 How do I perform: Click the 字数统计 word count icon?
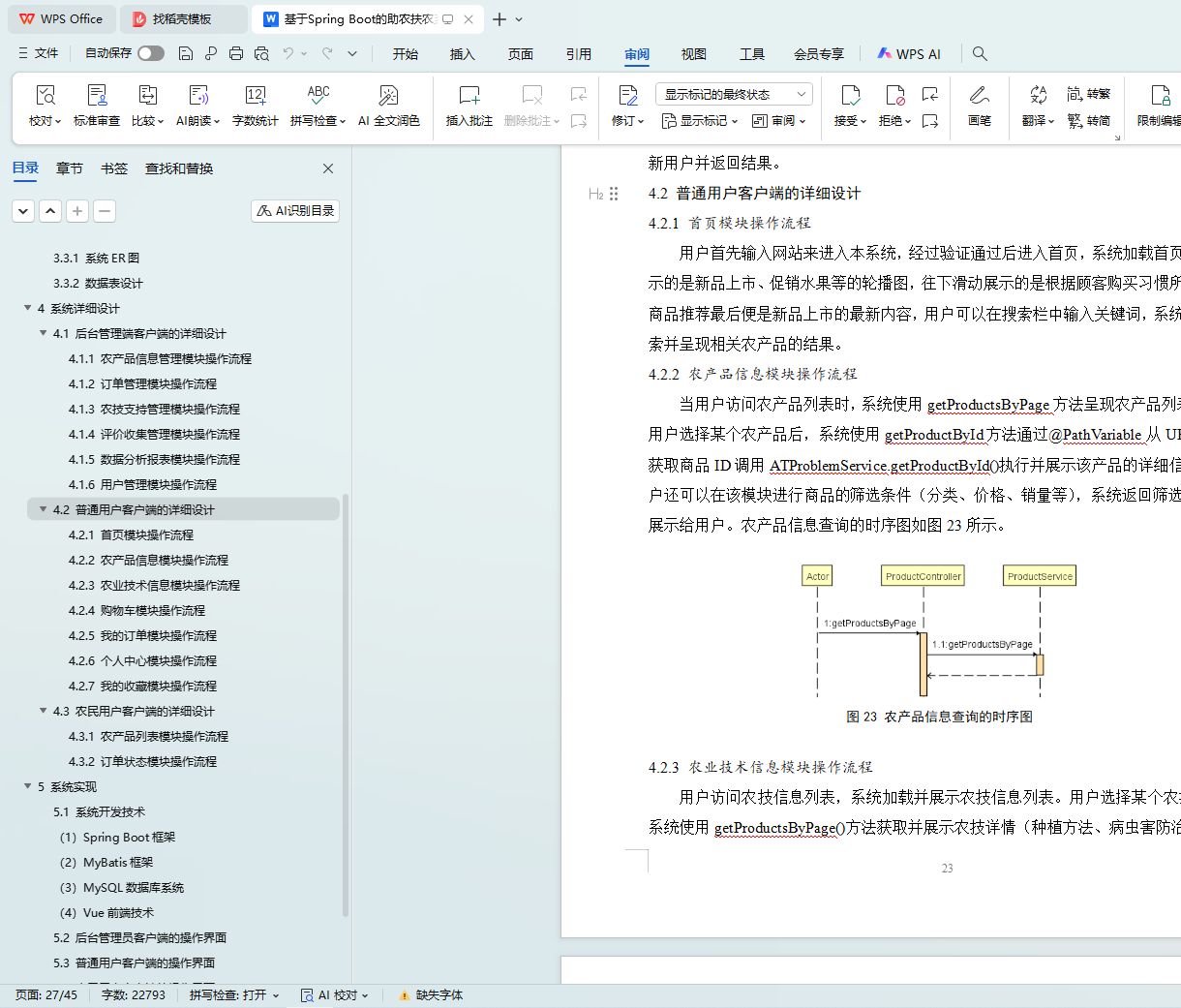[256, 96]
